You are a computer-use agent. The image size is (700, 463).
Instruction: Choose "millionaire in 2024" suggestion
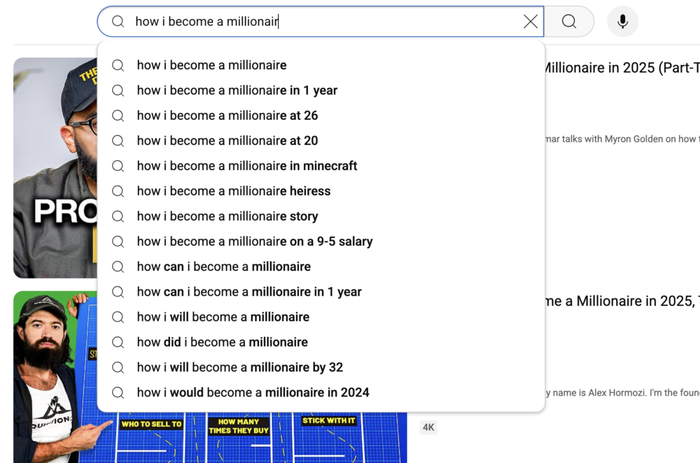(253, 392)
